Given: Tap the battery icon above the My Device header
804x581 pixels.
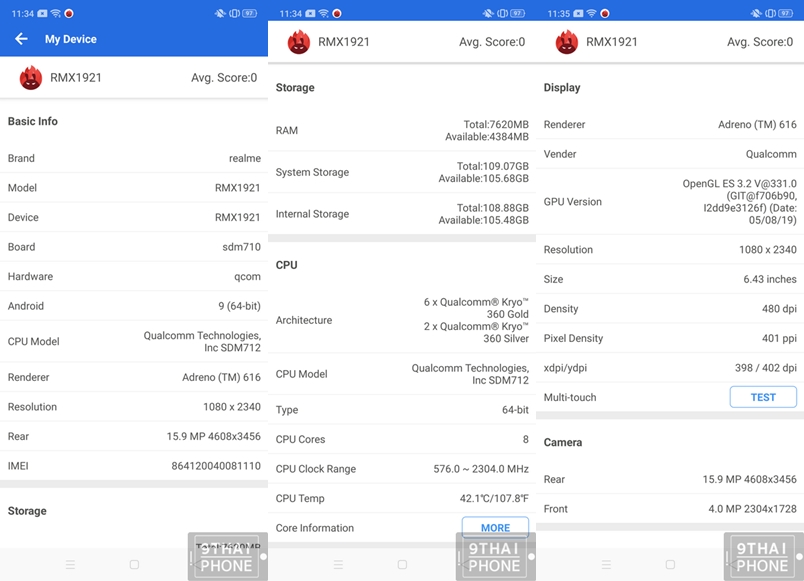Looking at the screenshot, I should (x=250, y=13).
